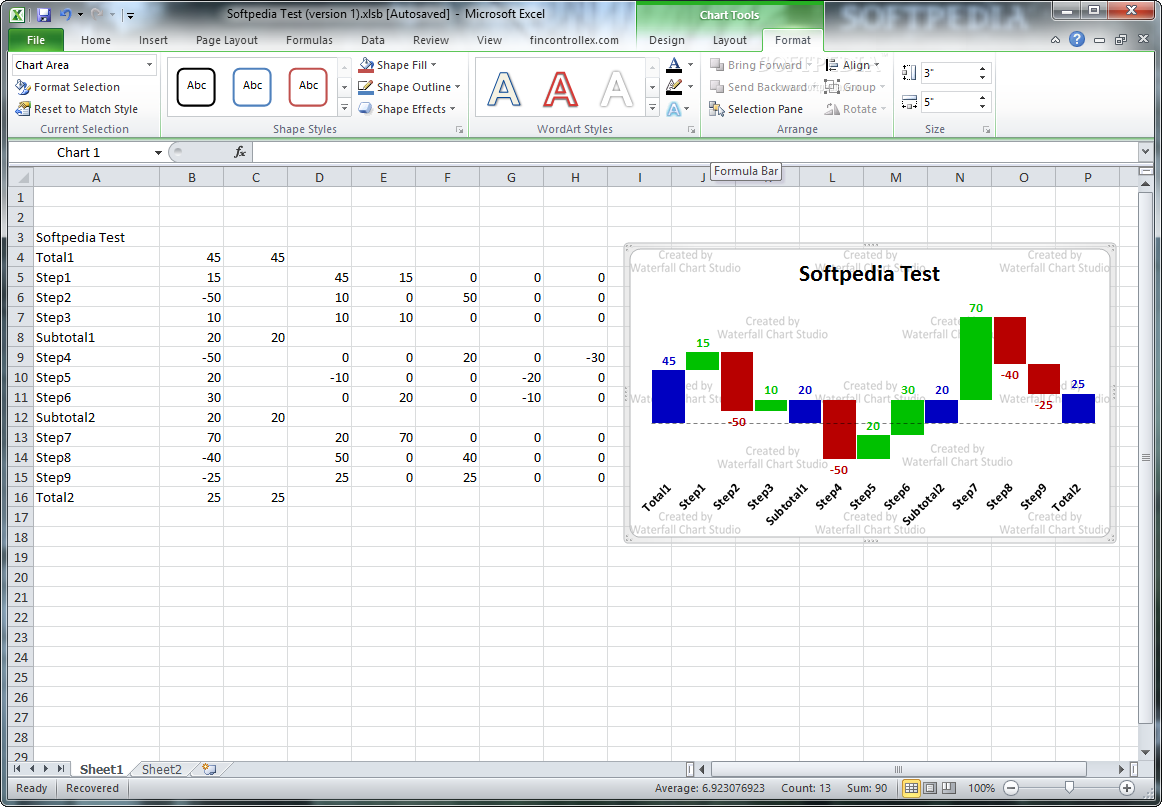Open the Rotate dropdown

855,109
